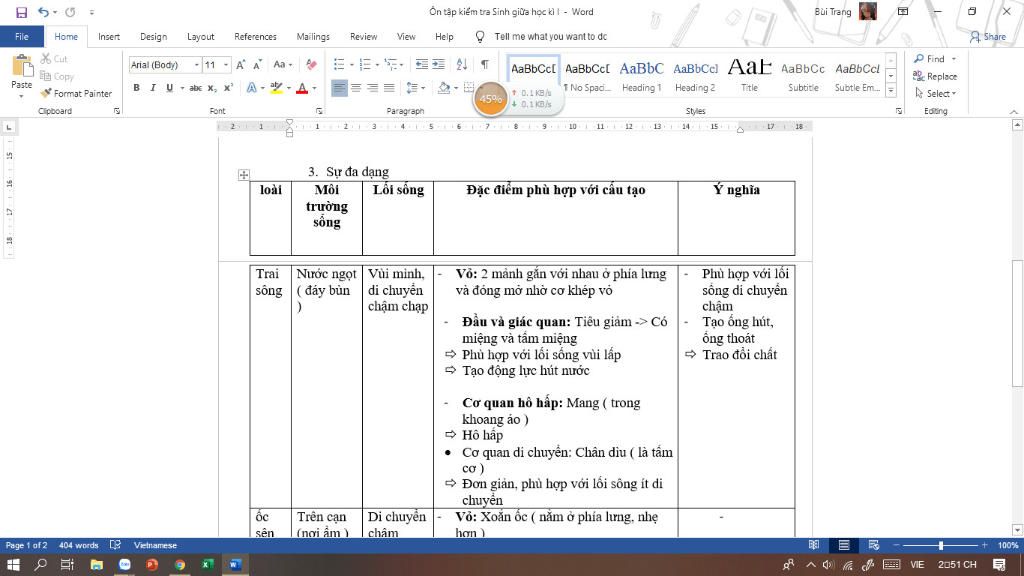This screenshot has height=576, width=1024.
Task: Open spelling and proofing check icon
Action: click(x=116, y=545)
